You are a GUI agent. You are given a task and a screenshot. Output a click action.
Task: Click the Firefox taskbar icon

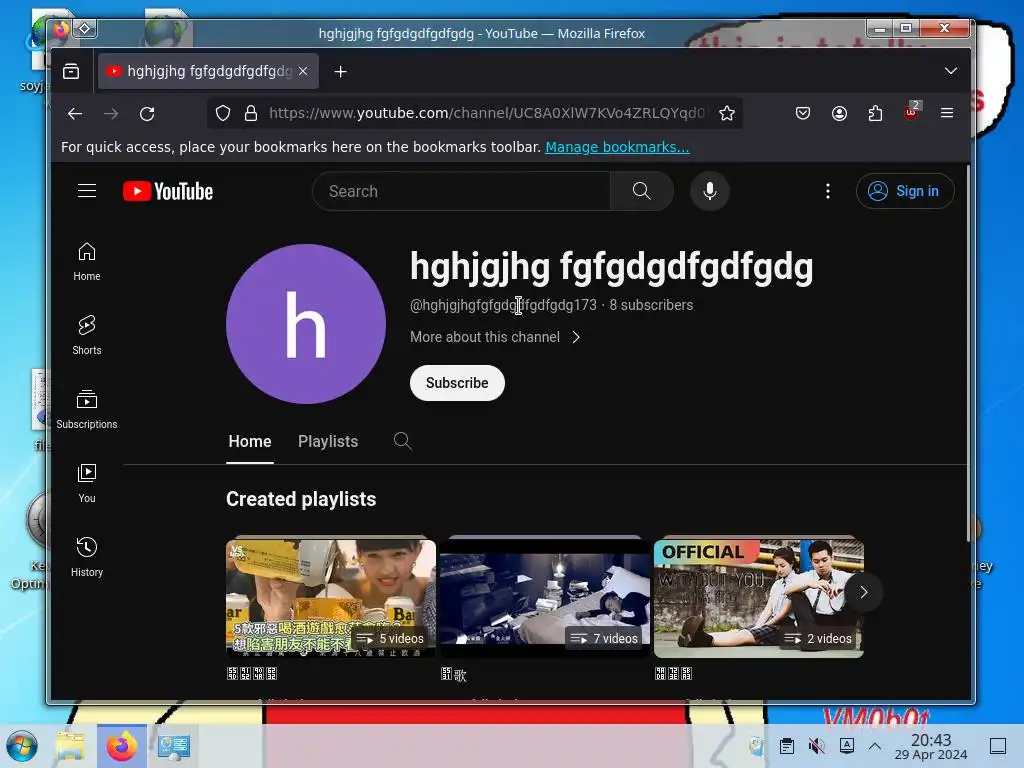pyautogui.click(x=122, y=746)
